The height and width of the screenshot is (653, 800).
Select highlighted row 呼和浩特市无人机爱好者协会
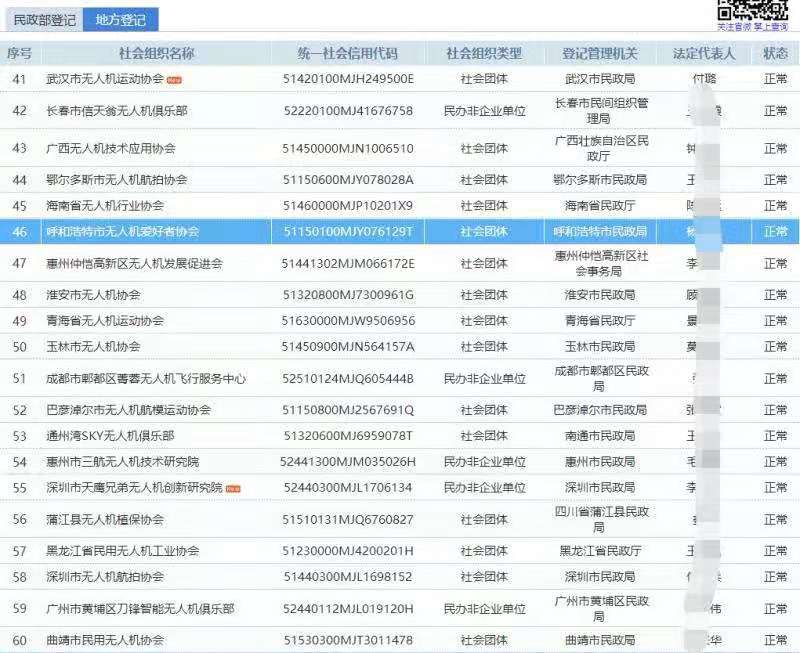pos(123,231)
